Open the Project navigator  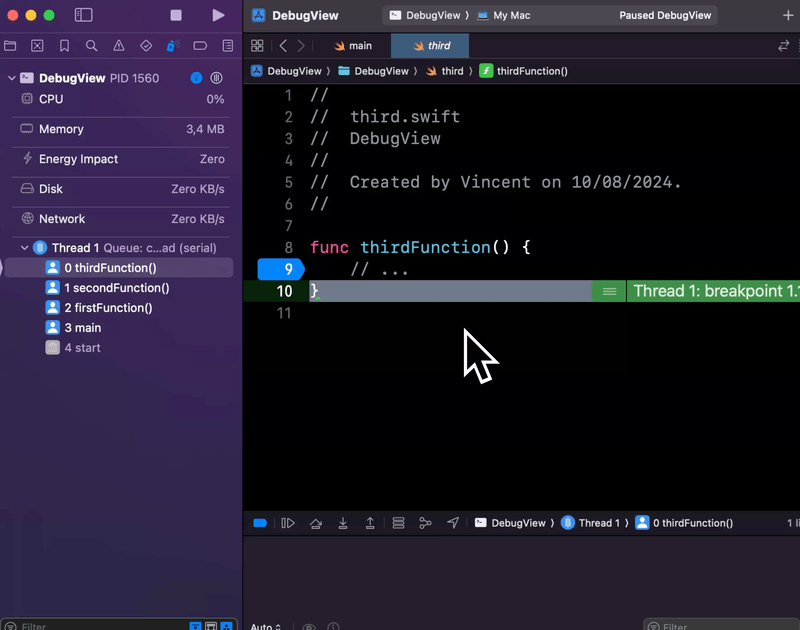[x=10, y=46]
